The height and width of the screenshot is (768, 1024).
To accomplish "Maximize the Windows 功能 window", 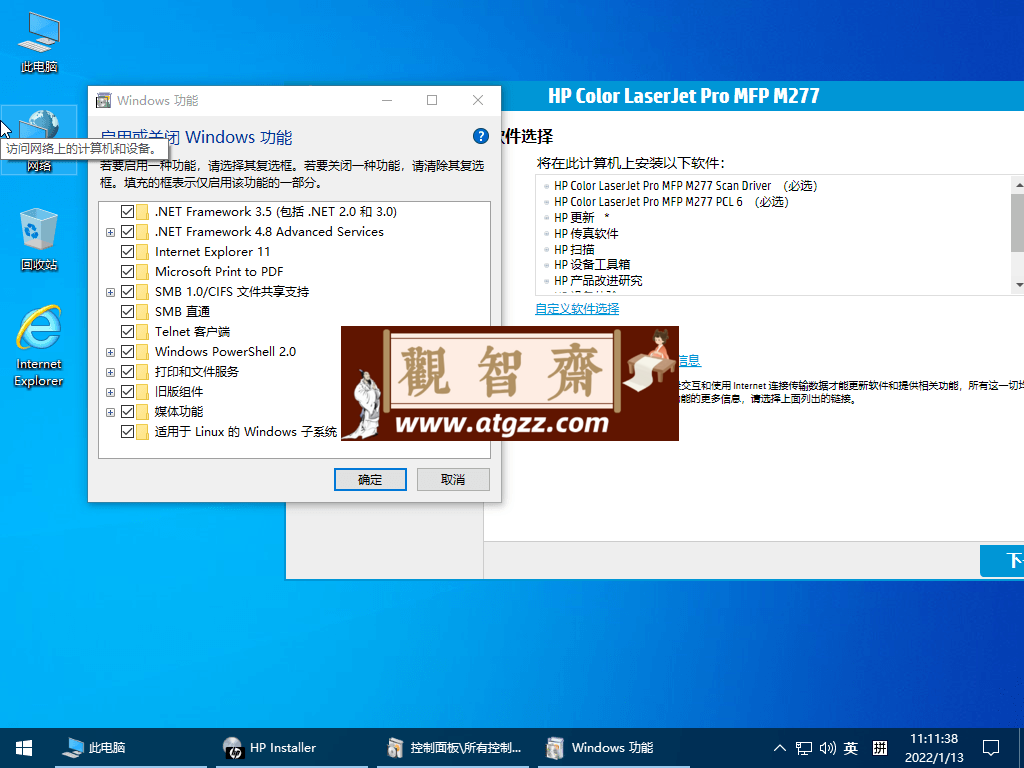I will point(432,100).
